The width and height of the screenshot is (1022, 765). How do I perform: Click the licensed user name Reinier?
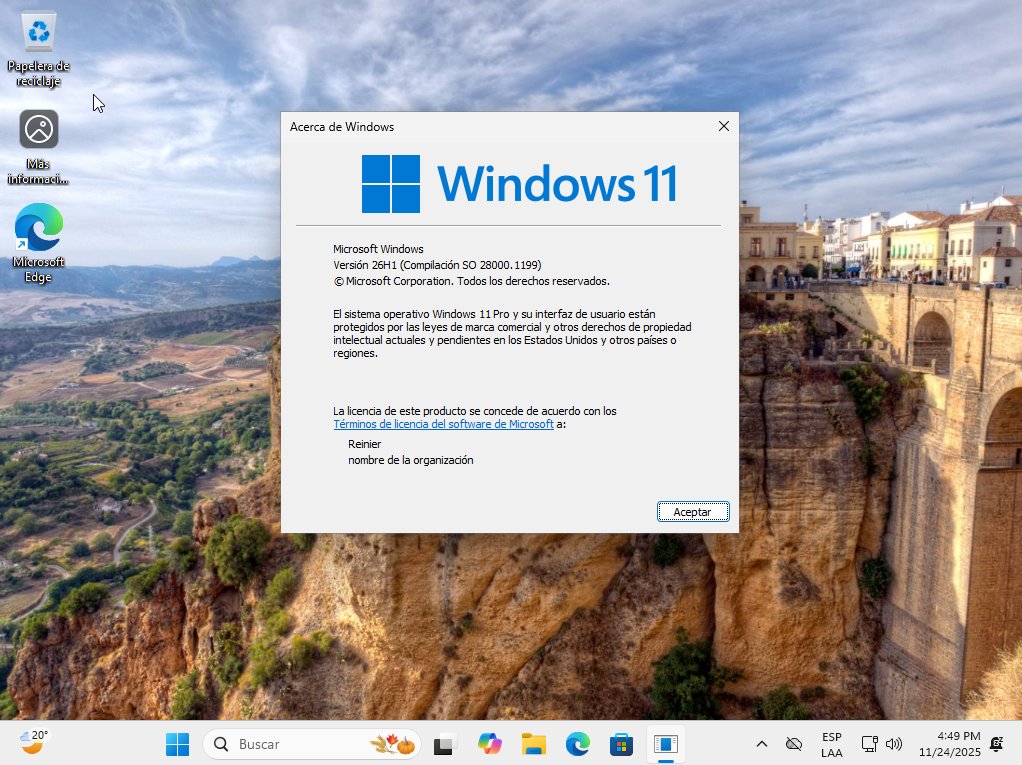[x=364, y=444]
